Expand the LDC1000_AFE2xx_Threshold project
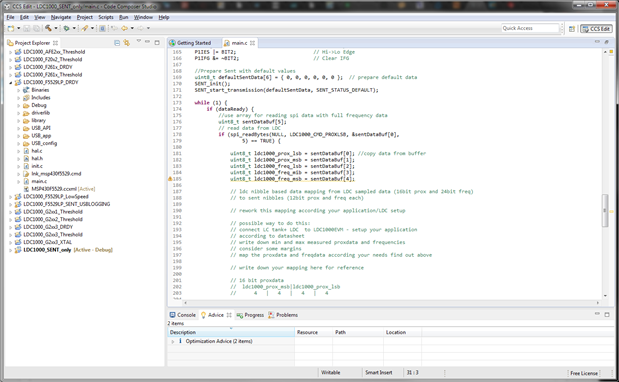This screenshot has height=382, width=619. point(10,52)
